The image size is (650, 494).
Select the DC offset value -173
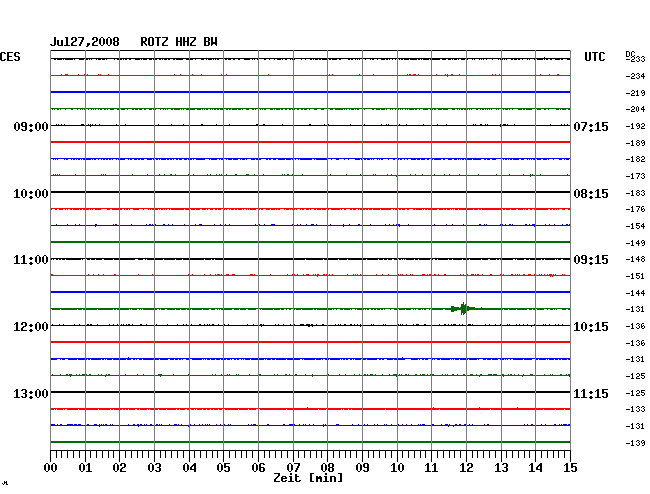[635, 176]
